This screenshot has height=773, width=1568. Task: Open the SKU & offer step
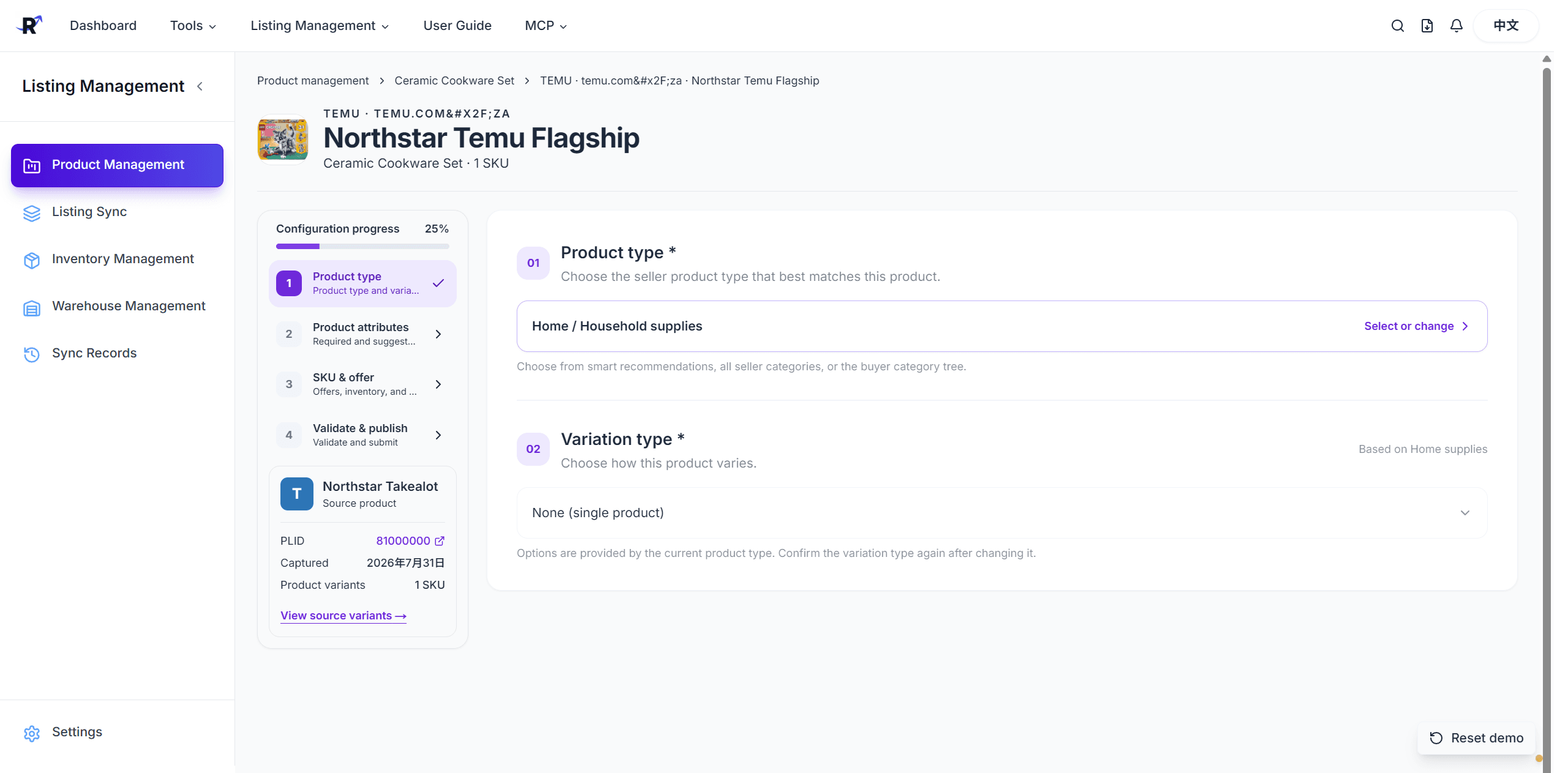pos(362,384)
